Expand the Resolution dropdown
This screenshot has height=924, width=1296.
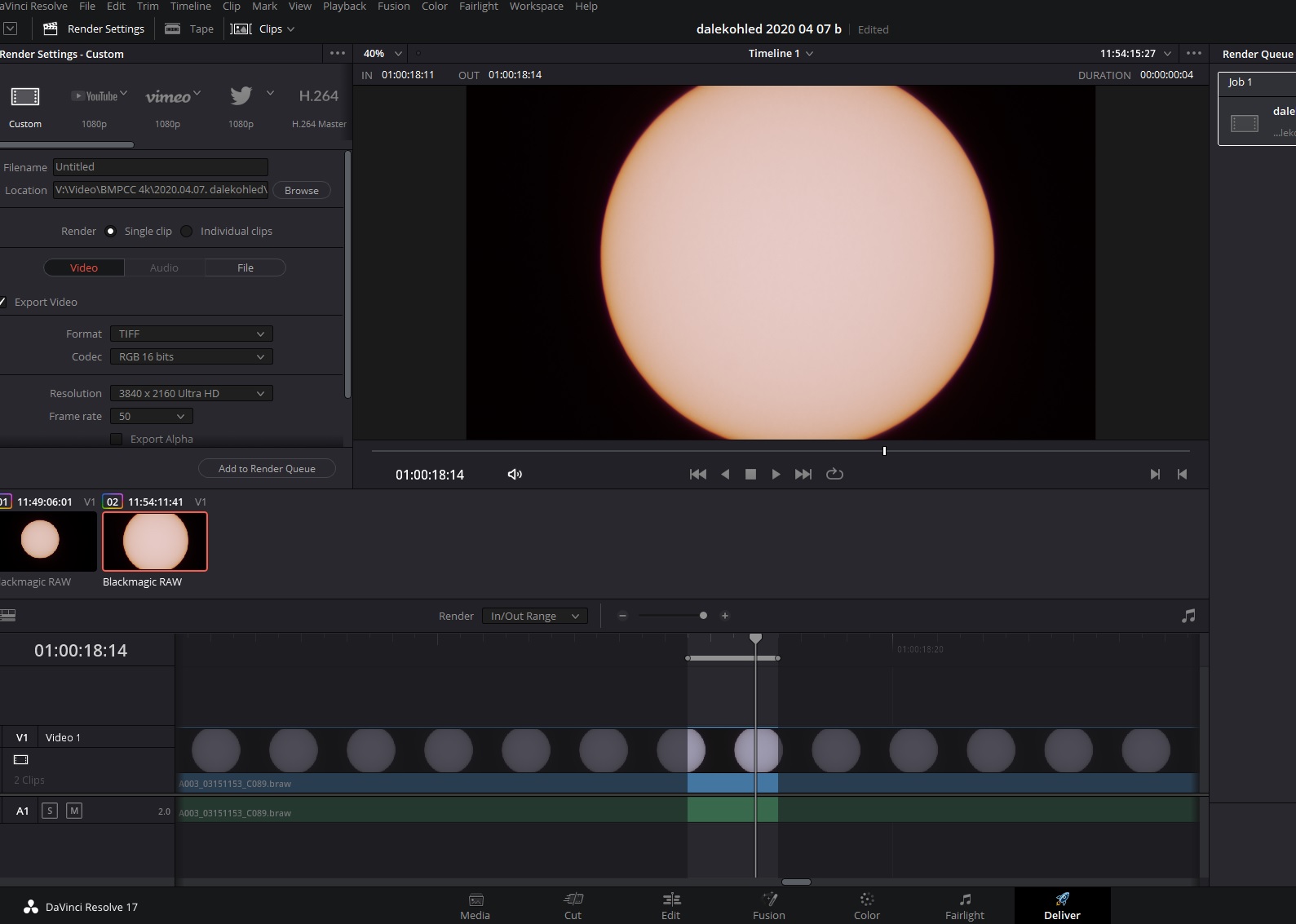point(191,393)
